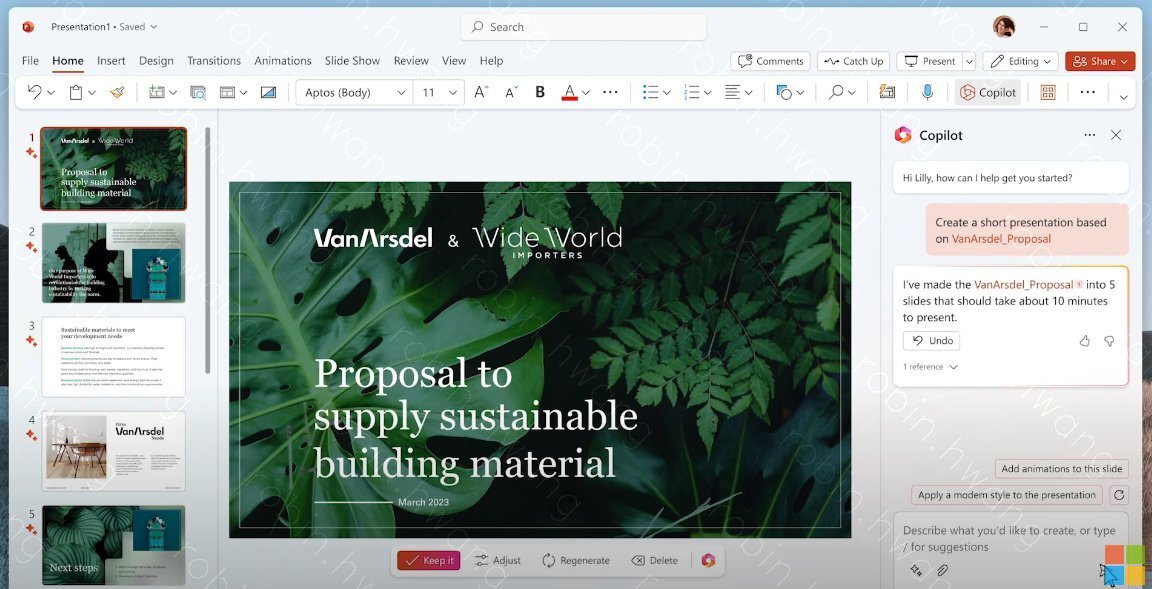Click the user profile picture

(x=1004, y=26)
